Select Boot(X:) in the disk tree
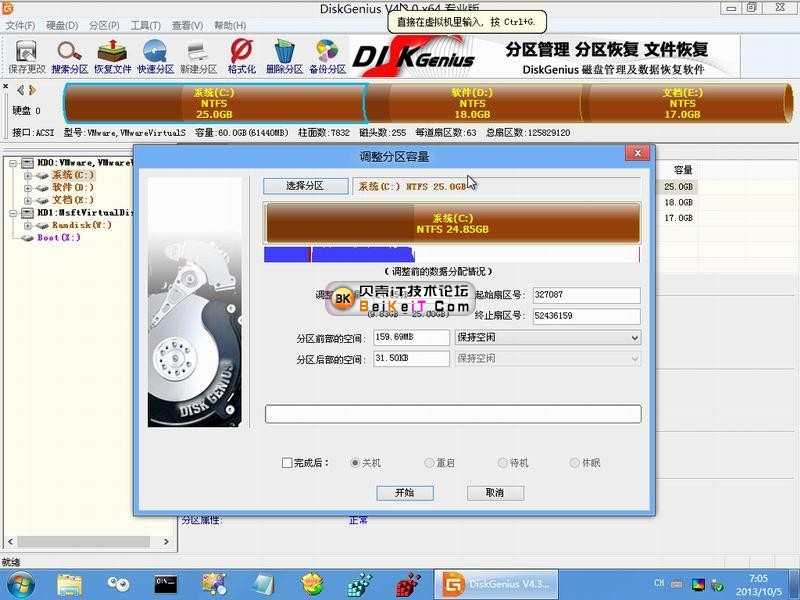Image resolution: width=800 pixels, height=600 pixels. pos(59,238)
